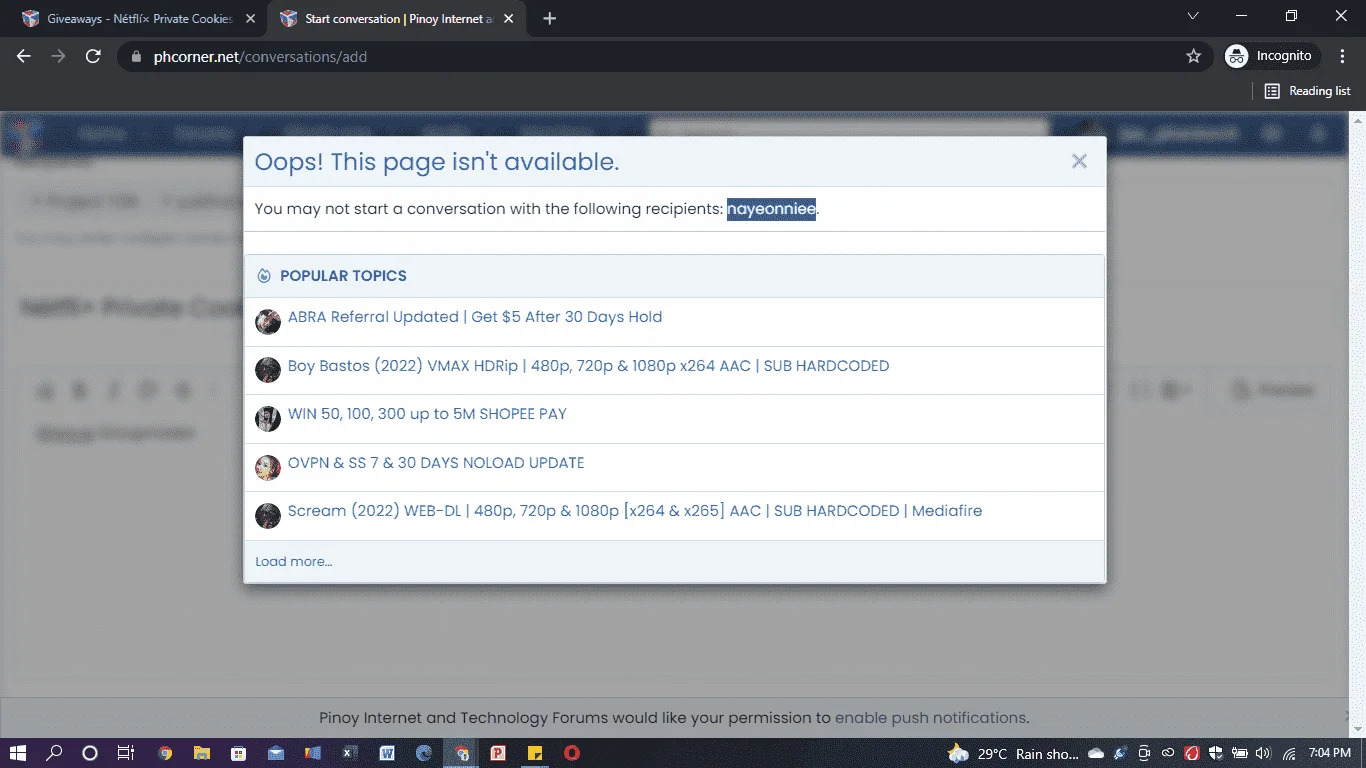The width and height of the screenshot is (1366, 768).
Task: Click avatar beside Scream (2022) topic
Action: pos(268,515)
